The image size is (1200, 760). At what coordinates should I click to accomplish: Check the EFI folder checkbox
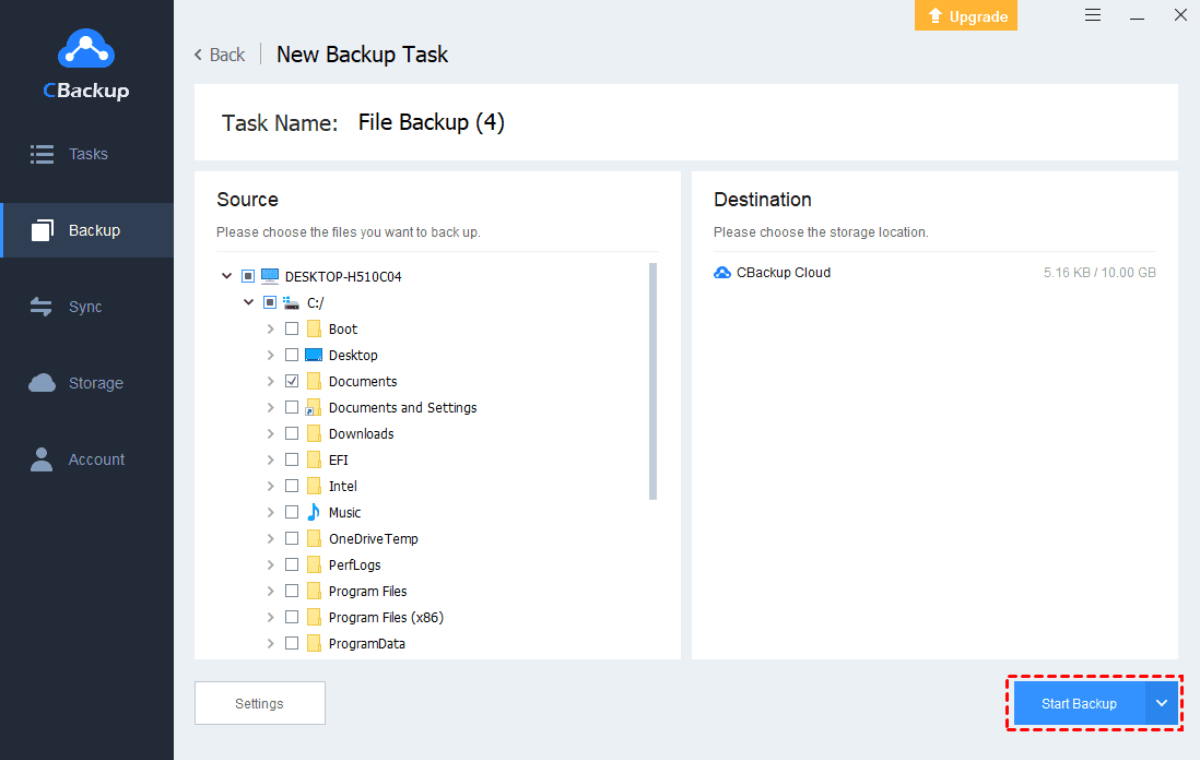click(292, 460)
